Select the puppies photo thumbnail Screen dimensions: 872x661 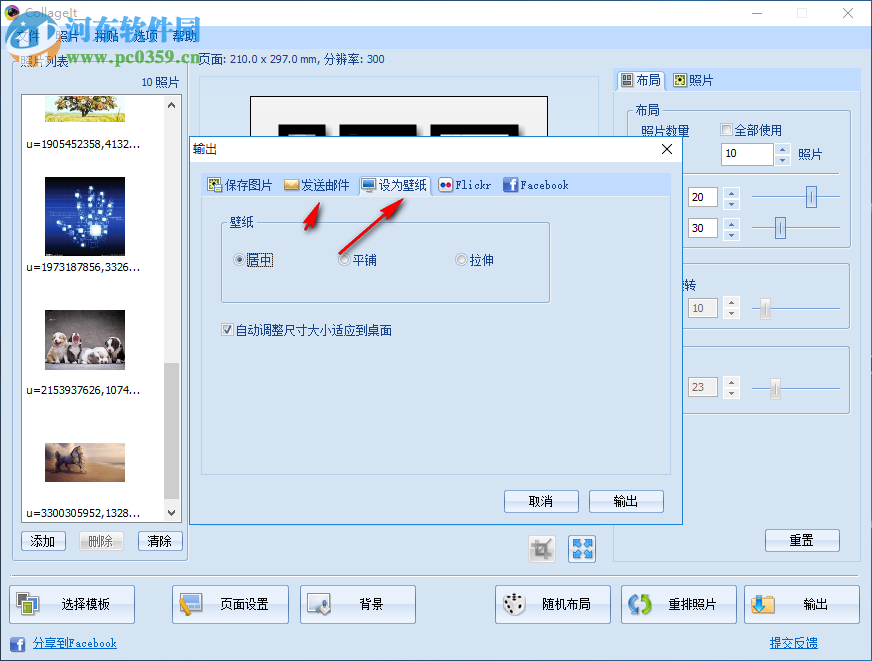[85, 339]
